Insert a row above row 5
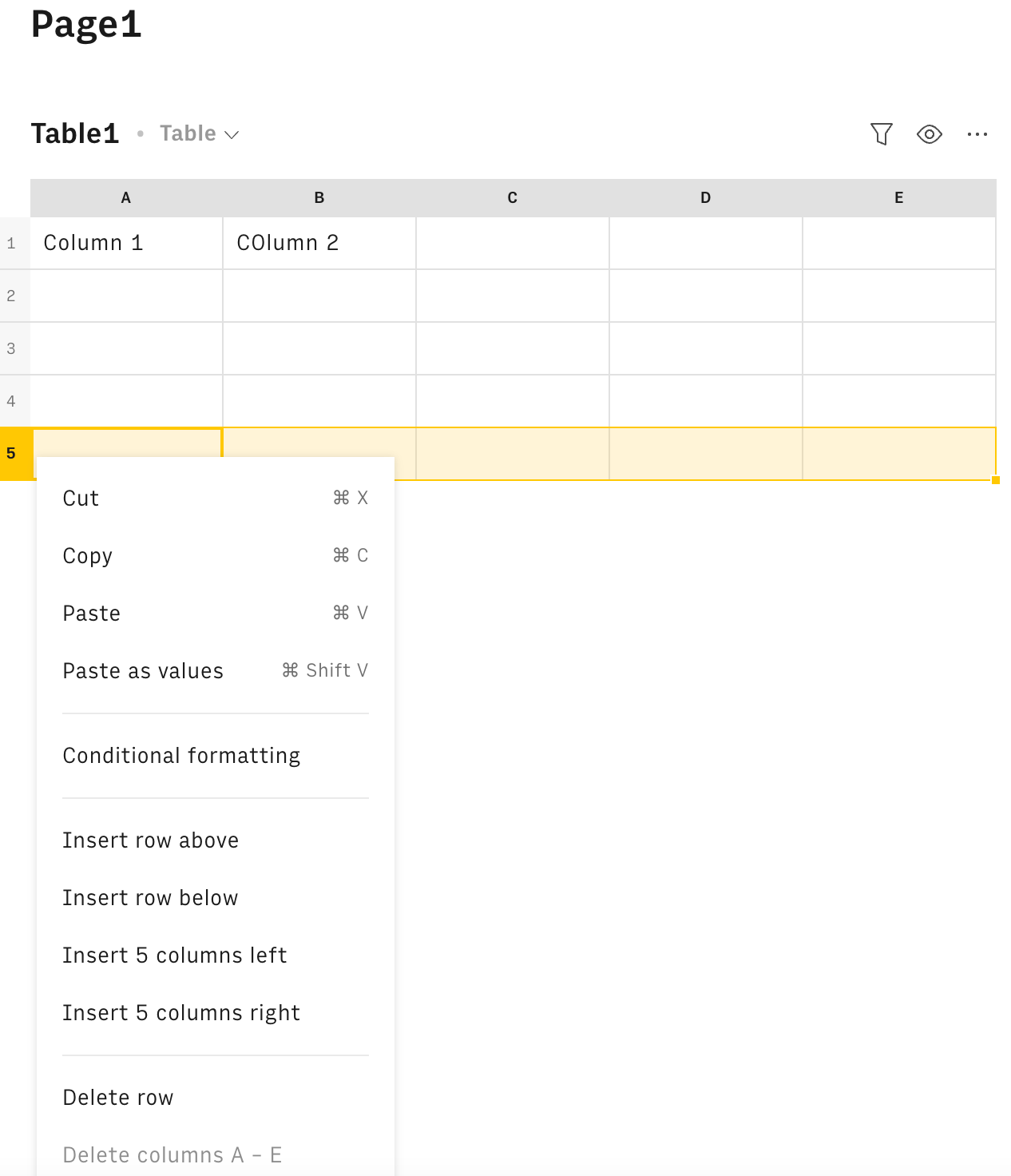The height and width of the screenshot is (1176, 1011). 151,840
